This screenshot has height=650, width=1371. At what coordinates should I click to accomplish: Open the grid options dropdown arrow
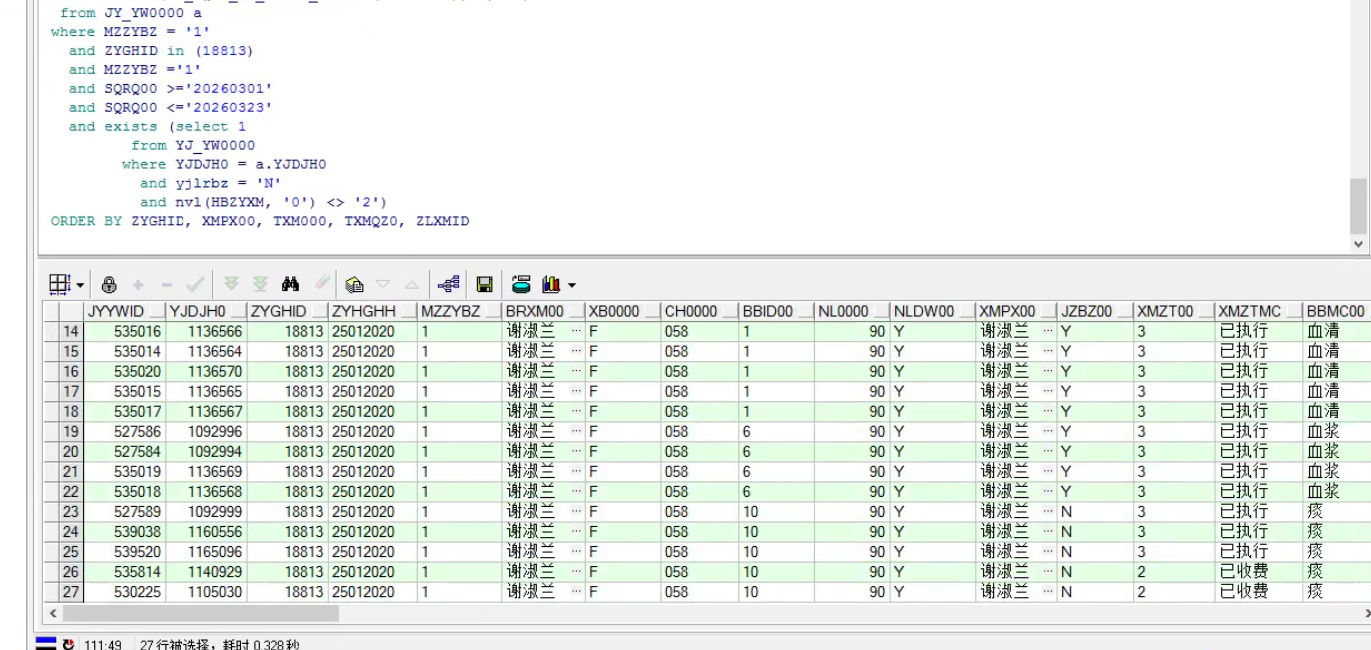[x=80, y=285]
